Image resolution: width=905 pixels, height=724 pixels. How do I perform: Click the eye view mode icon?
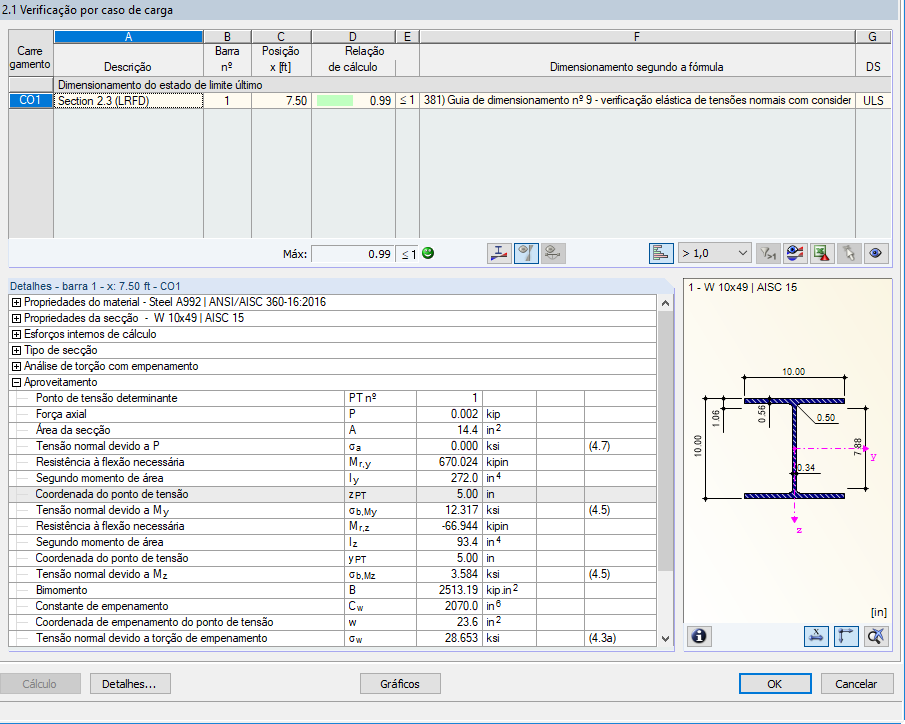[x=877, y=253]
